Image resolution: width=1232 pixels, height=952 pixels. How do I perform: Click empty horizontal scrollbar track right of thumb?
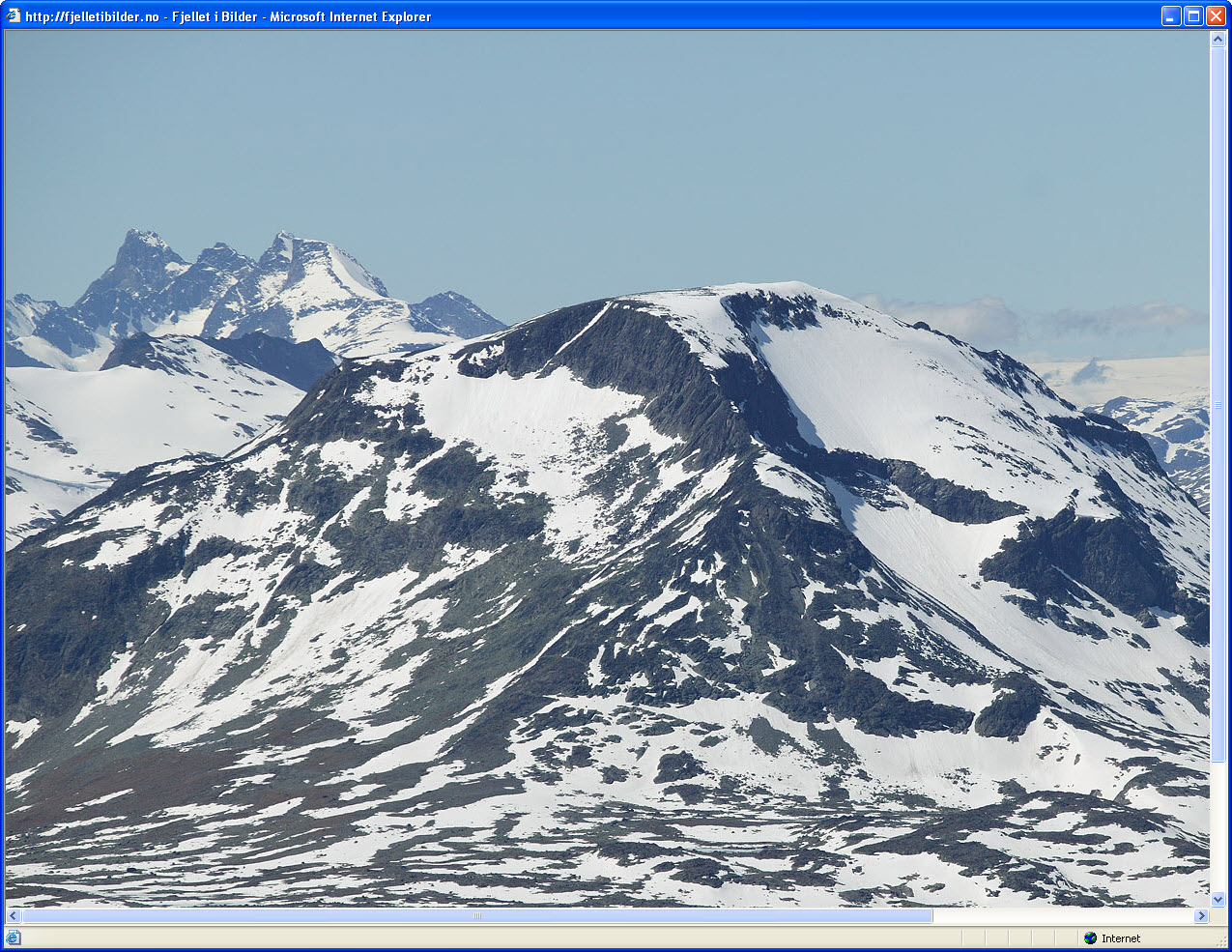click(1063, 916)
